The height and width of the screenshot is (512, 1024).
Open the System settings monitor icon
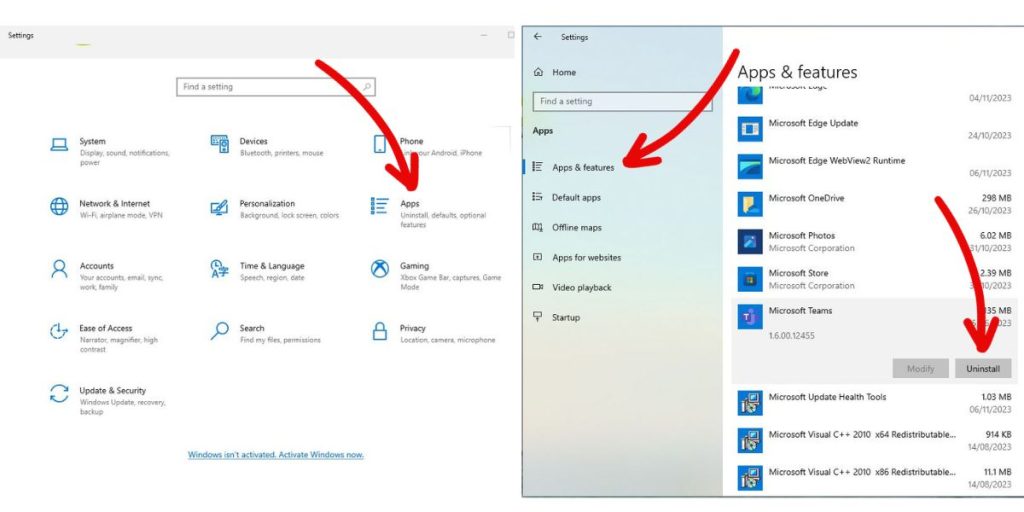click(59, 144)
